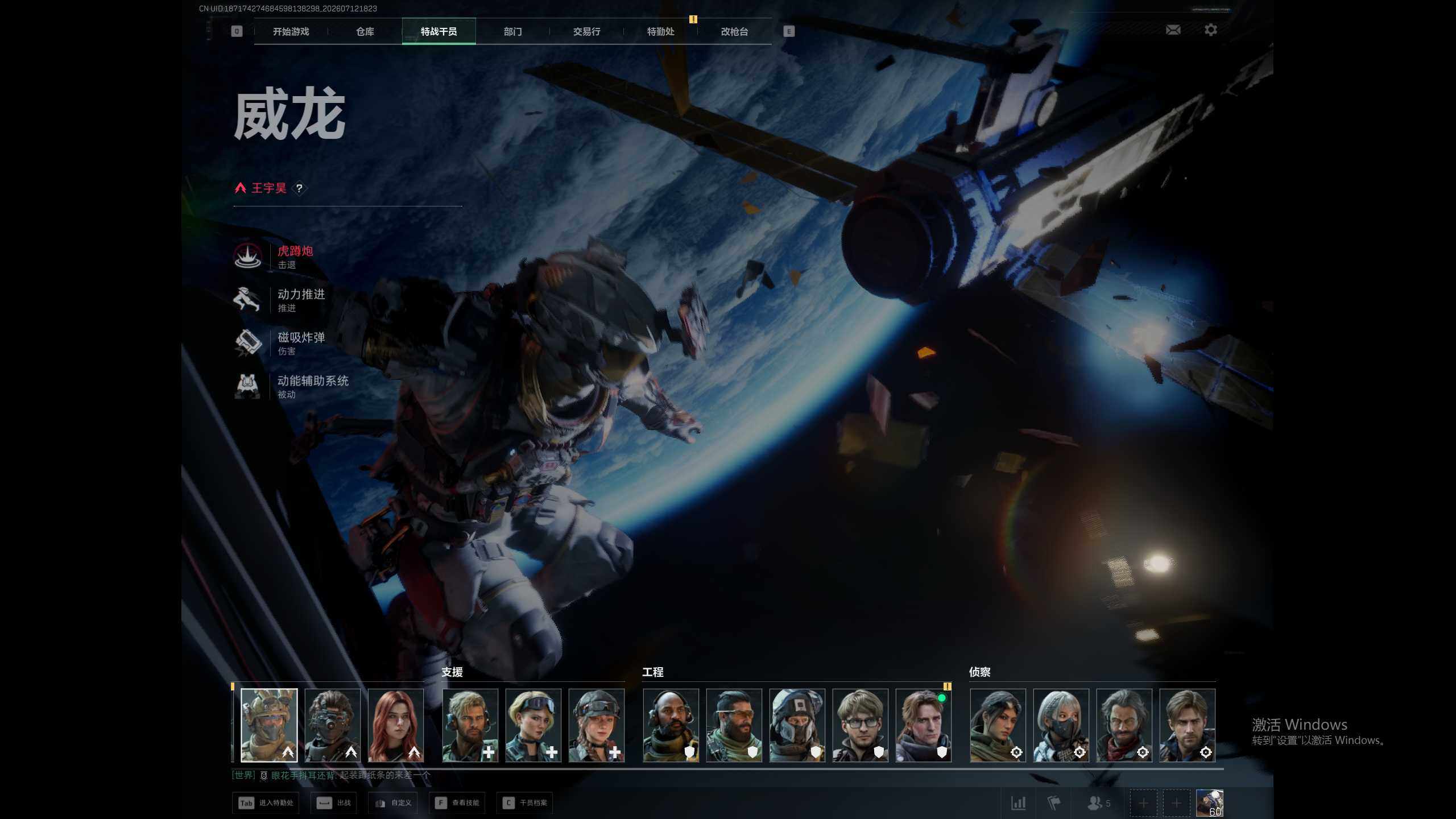1456x819 pixels.
Task: Open the mail envelope icon
Action: [1173, 30]
